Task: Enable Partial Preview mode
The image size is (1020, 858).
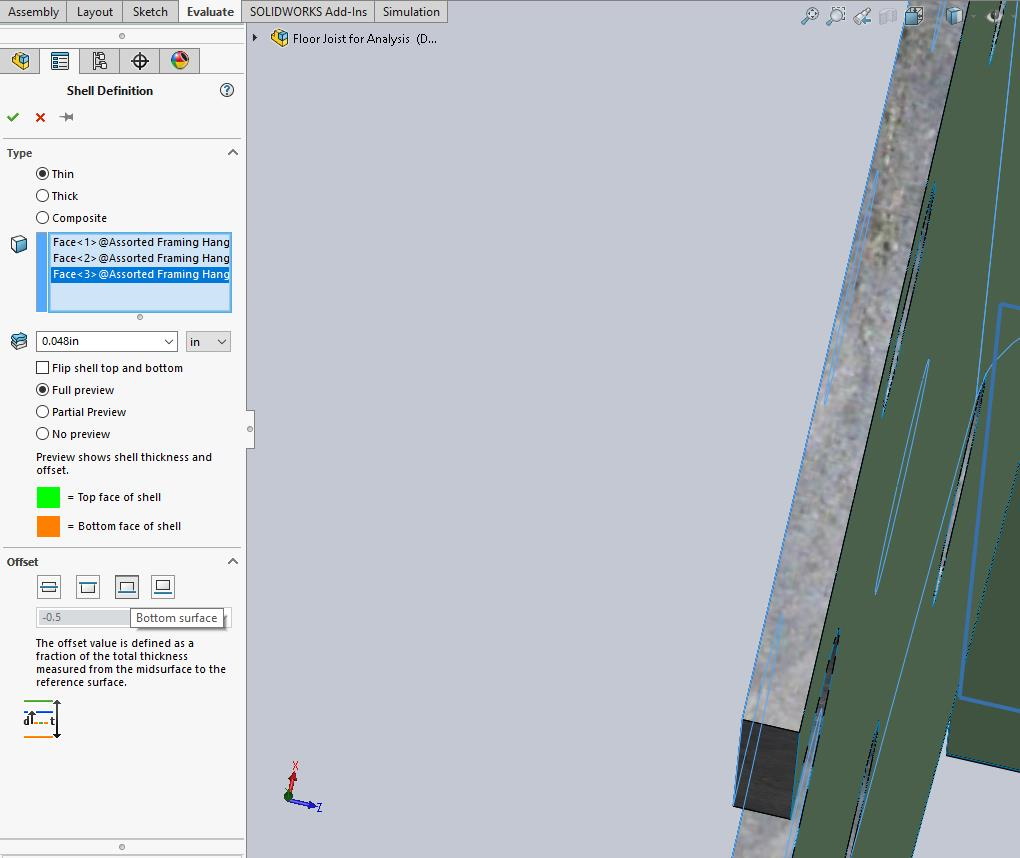Action: coord(44,411)
